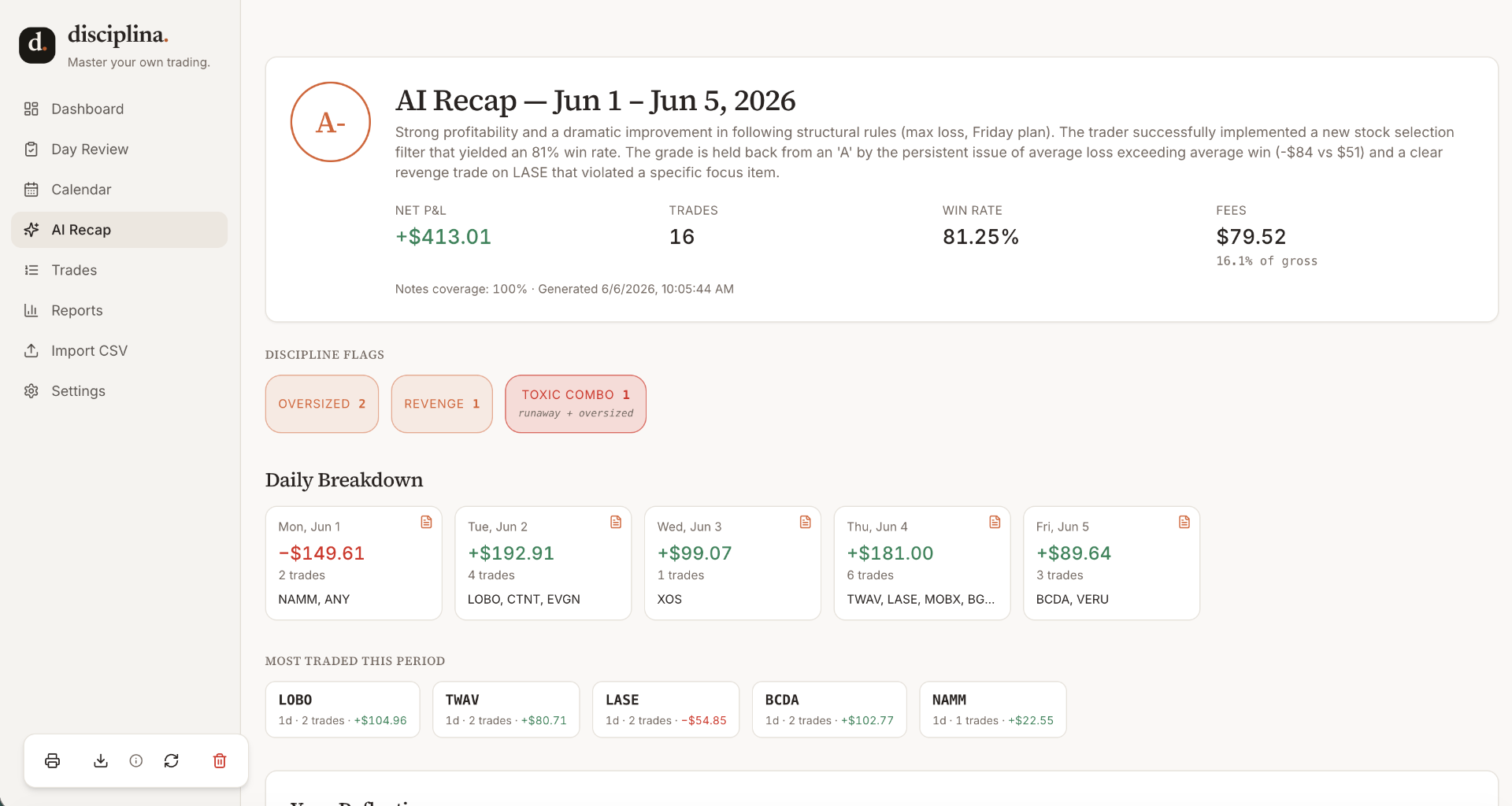
Task: Open the Fri, Jun 5 notes icon
Action: click(1184, 523)
